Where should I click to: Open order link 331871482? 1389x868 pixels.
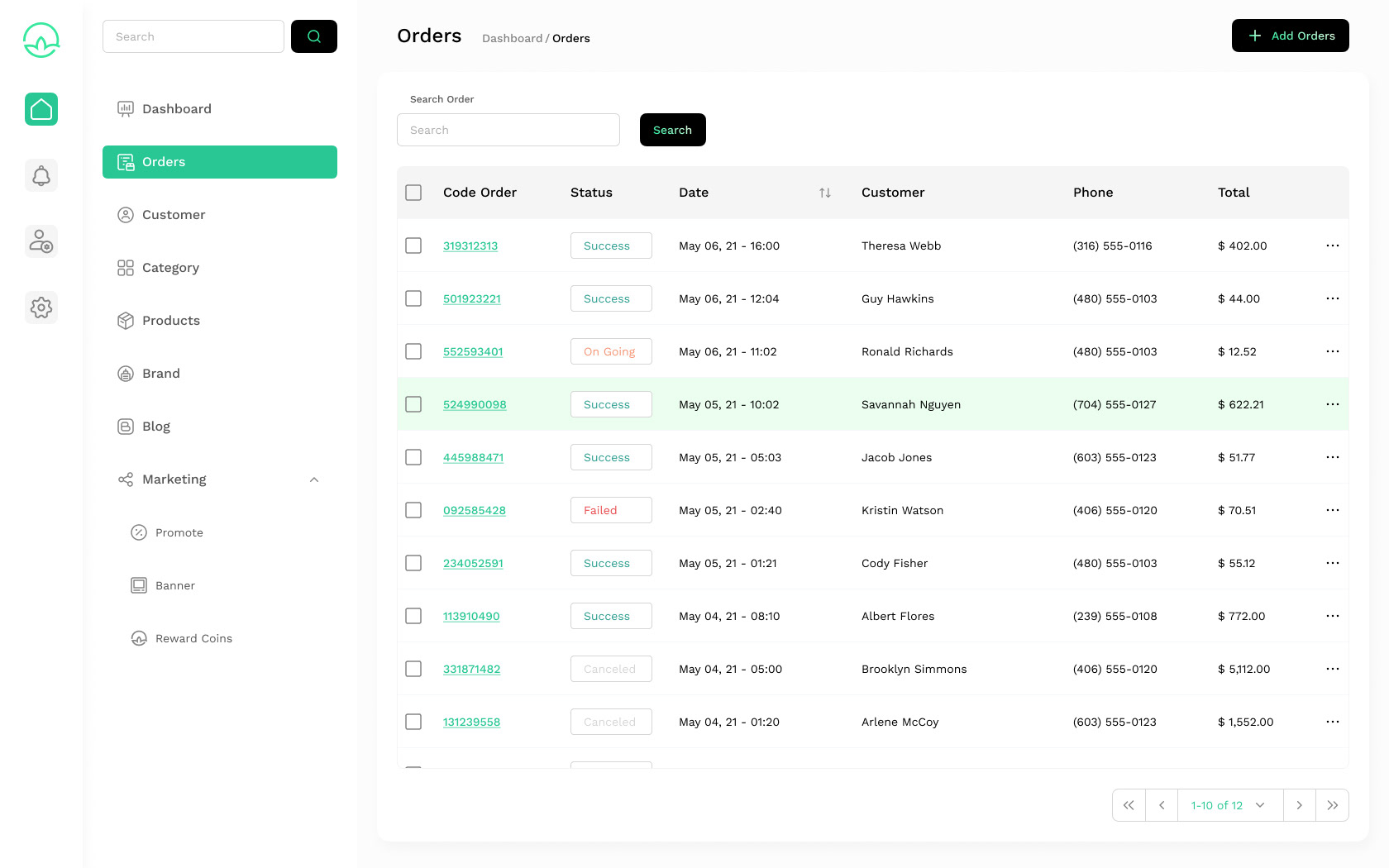tap(471, 669)
